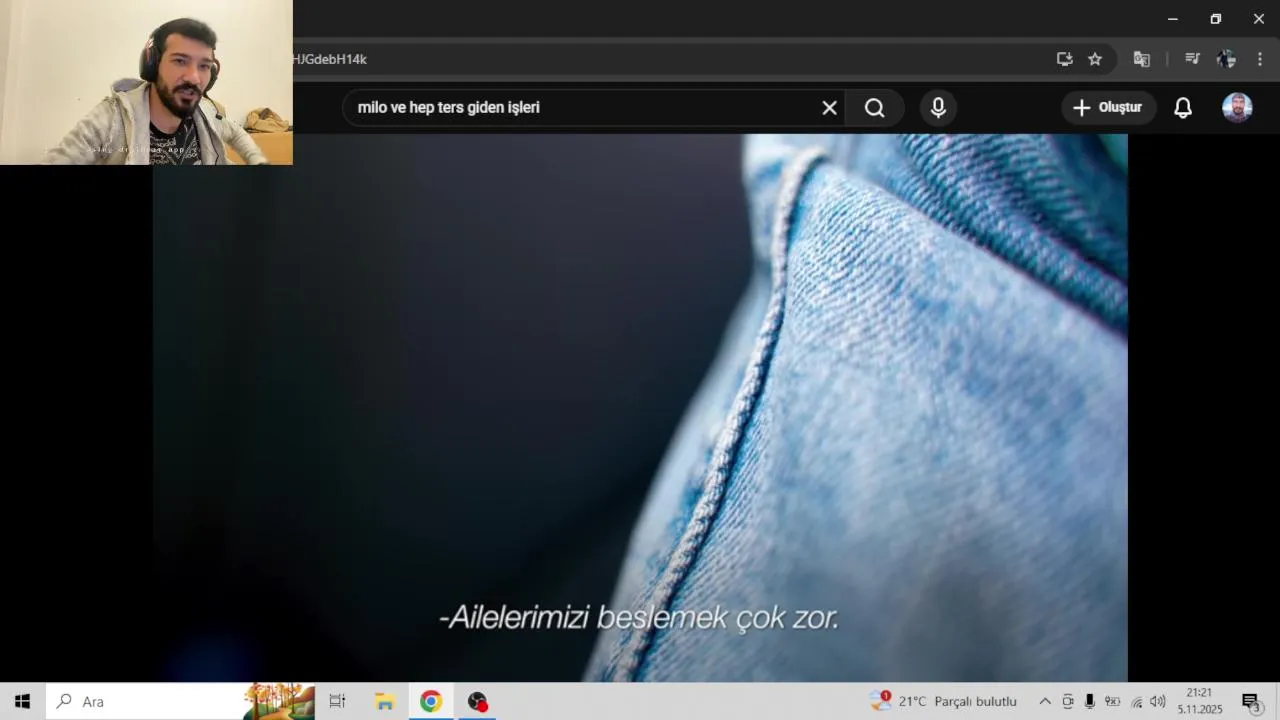Open the battery status icon

1112,701
